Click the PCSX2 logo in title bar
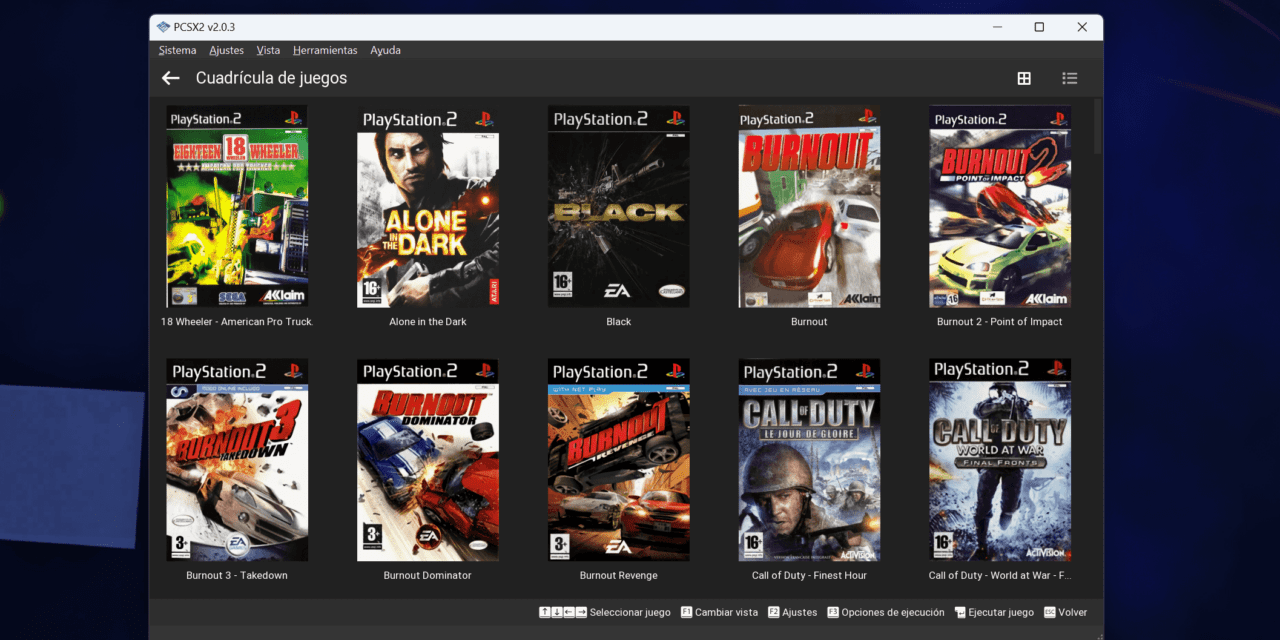 pyautogui.click(x=163, y=27)
